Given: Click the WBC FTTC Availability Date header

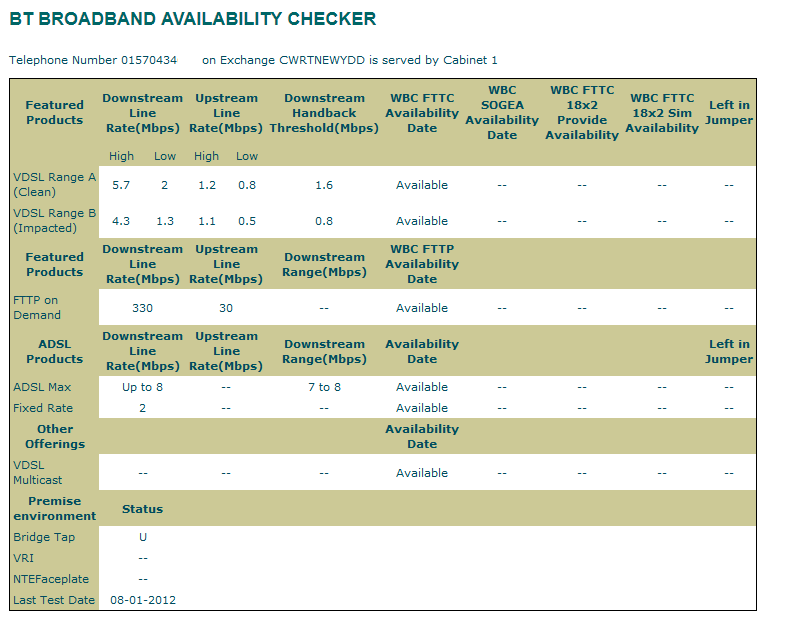Looking at the screenshot, I should 422,113.
